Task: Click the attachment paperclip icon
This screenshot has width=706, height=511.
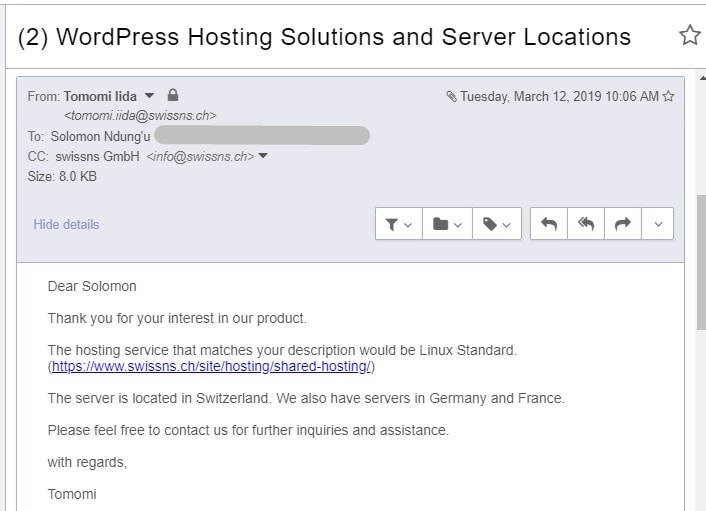Action: 451,96
